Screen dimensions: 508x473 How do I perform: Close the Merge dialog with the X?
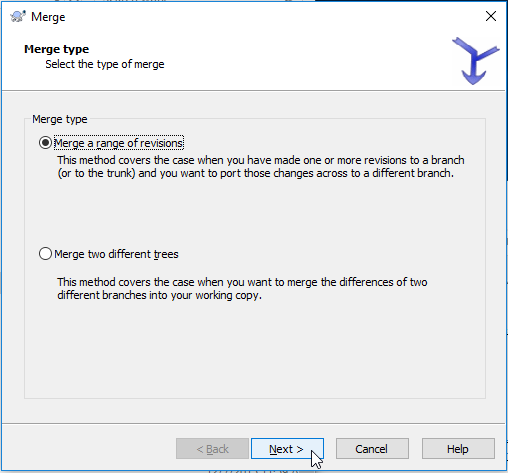(491, 16)
